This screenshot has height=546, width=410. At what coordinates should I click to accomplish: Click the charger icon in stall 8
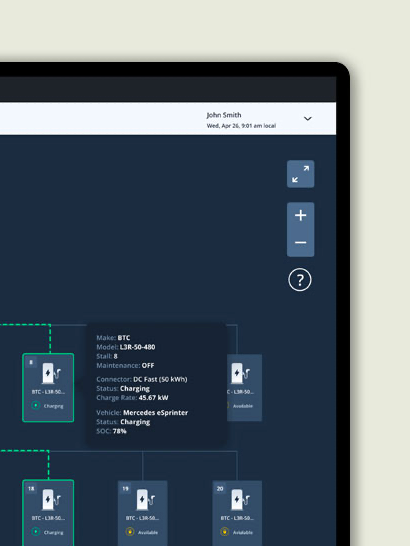pyautogui.click(x=51, y=373)
